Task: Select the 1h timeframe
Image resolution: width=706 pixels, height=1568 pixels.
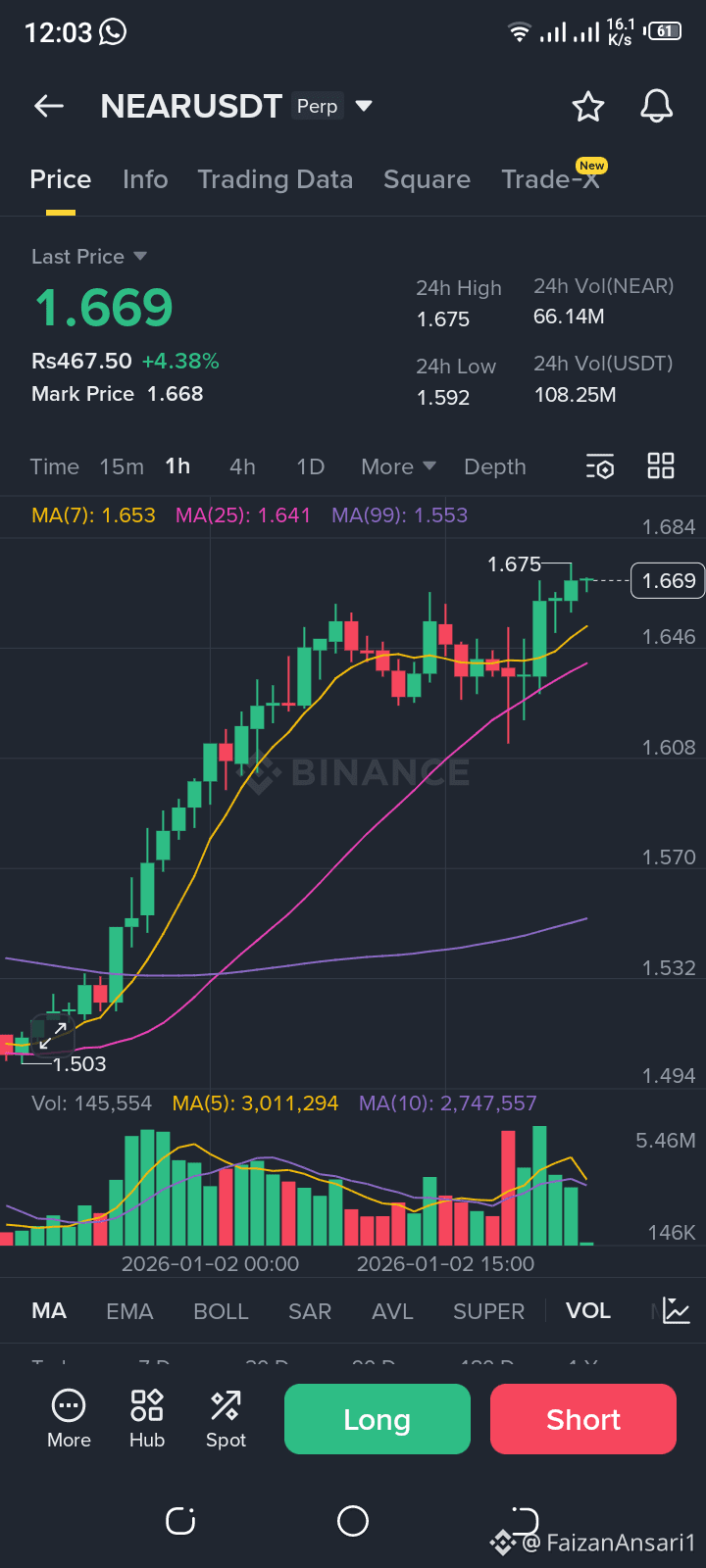Action: click(177, 466)
